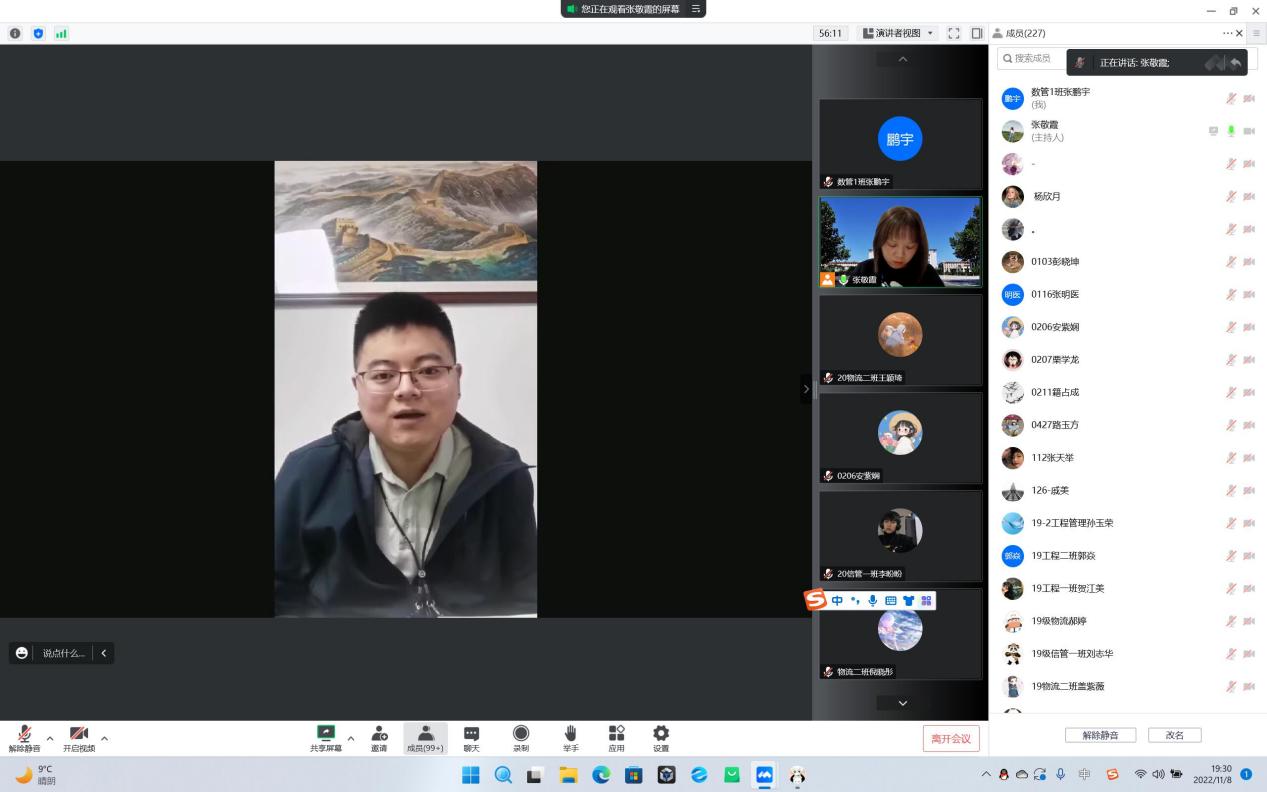
Task: Unmute the microphone in the bottom toolbar
Action: click(24, 738)
